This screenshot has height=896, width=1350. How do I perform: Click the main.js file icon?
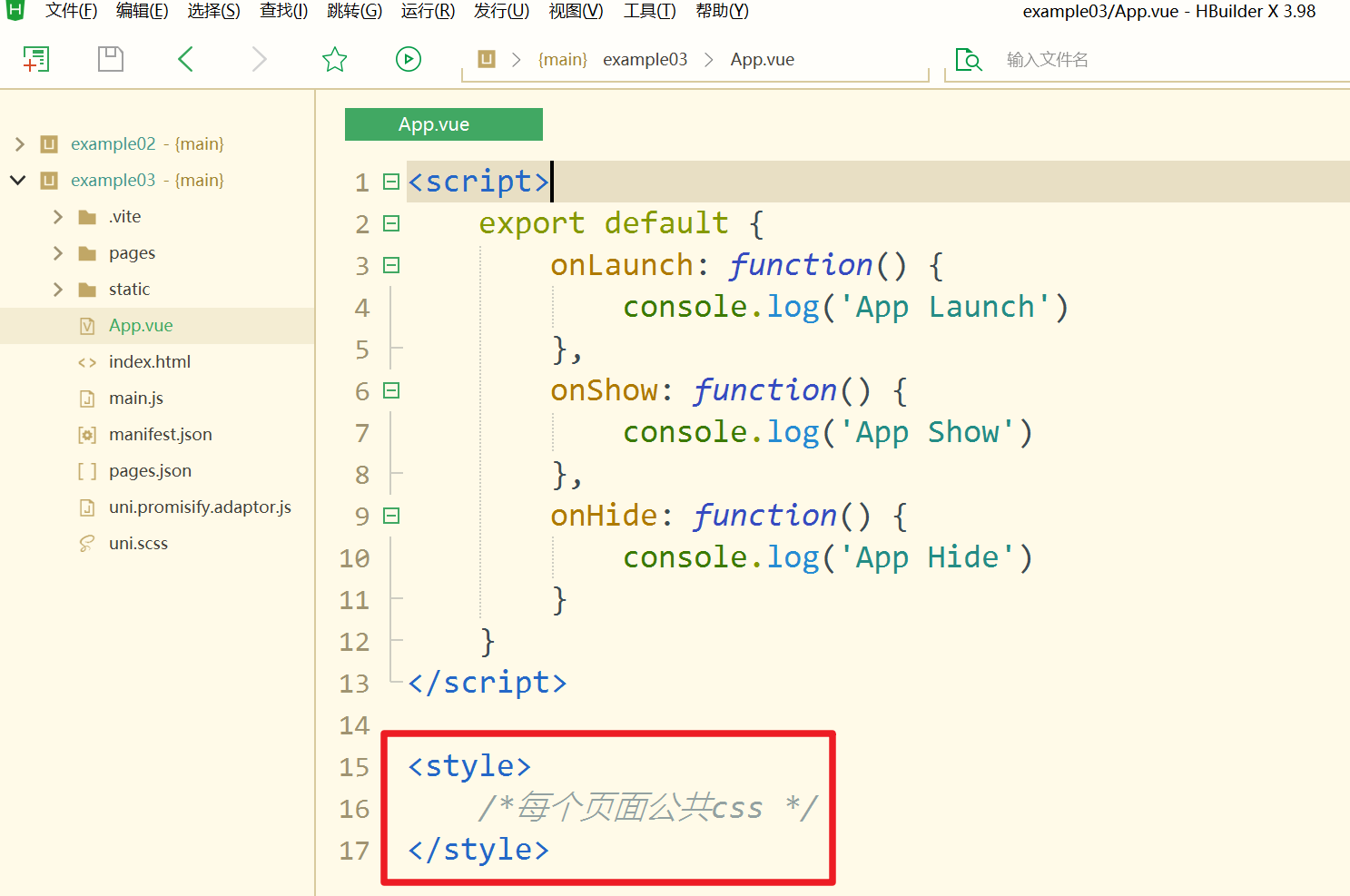pos(87,399)
